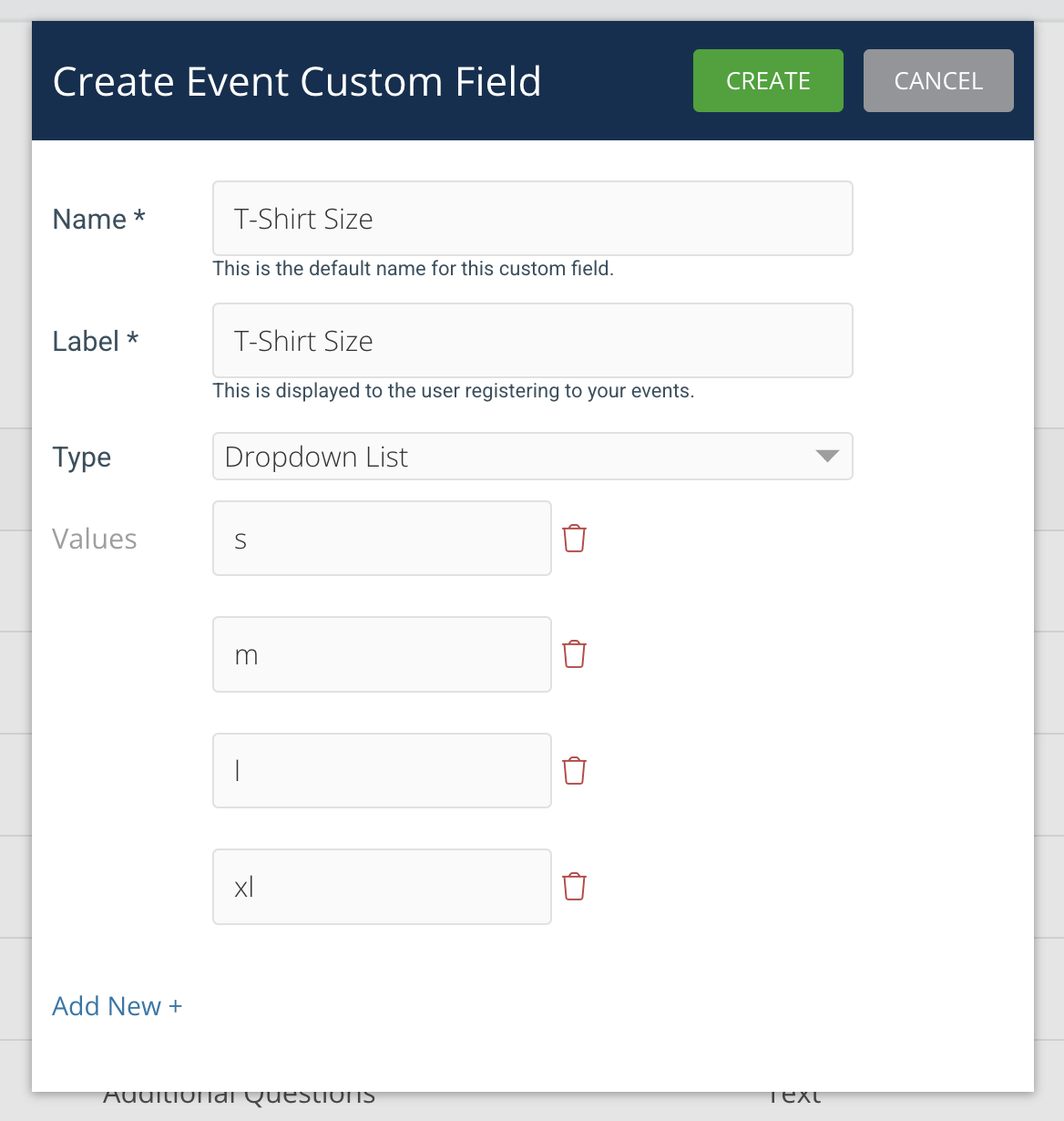1064x1121 pixels.
Task: Click the Type dropdown arrow
Action: 826,457
